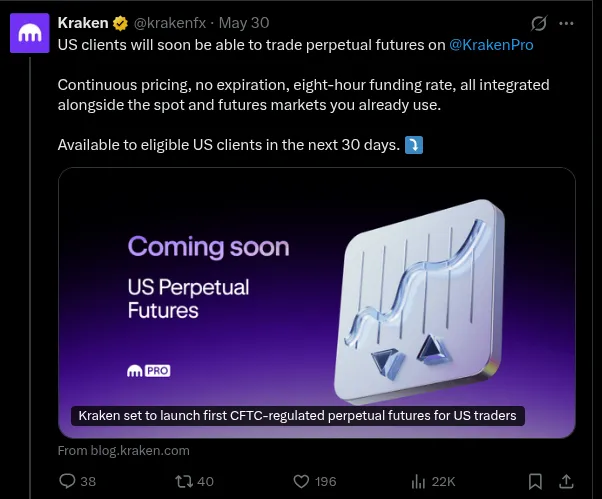This screenshot has width=602, height=499.
Task: Open the three-dot more options menu
Action: coord(566,23)
